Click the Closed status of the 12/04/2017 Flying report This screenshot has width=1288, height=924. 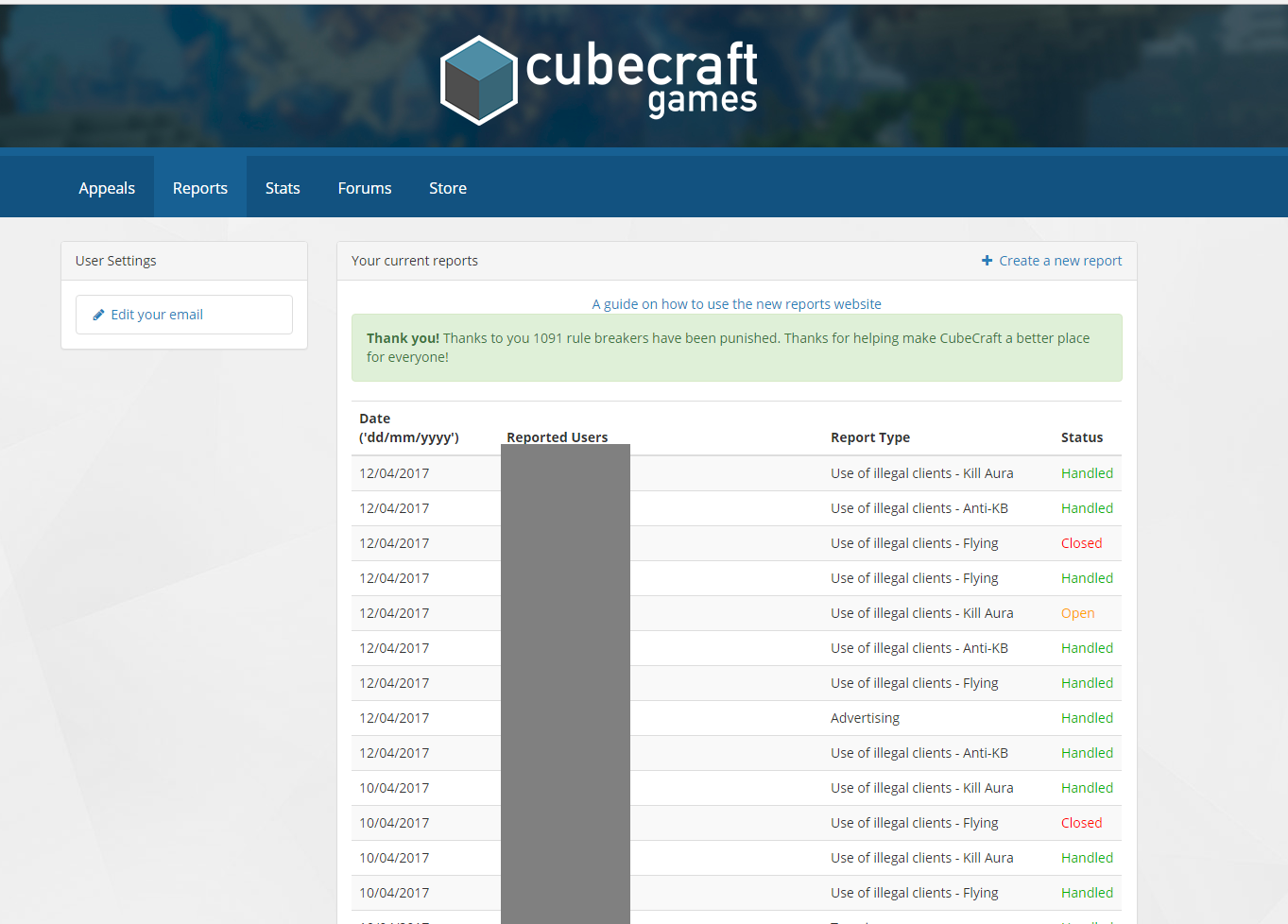click(x=1081, y=543)
